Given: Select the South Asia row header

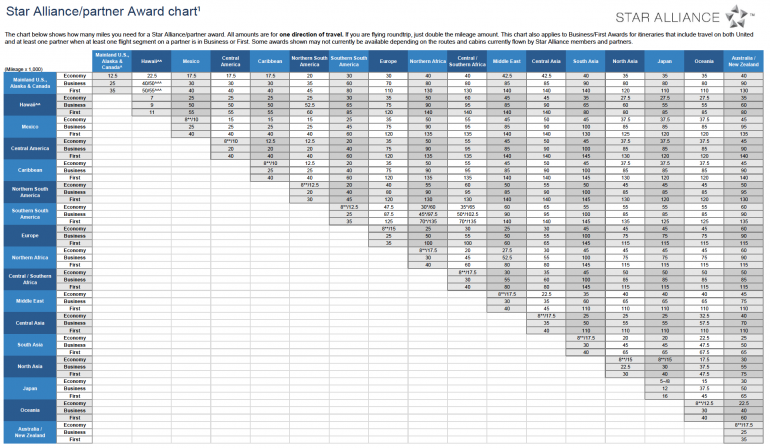Looking at the screenshot, I should point(29,344).
